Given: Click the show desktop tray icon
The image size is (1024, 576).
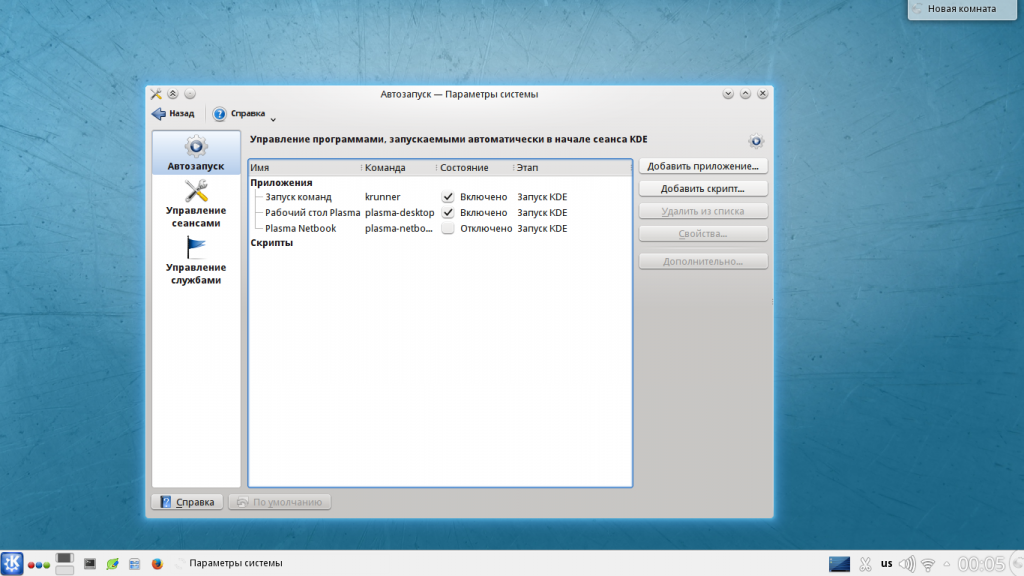Looking at the screenshot, I should pos(839,564).
